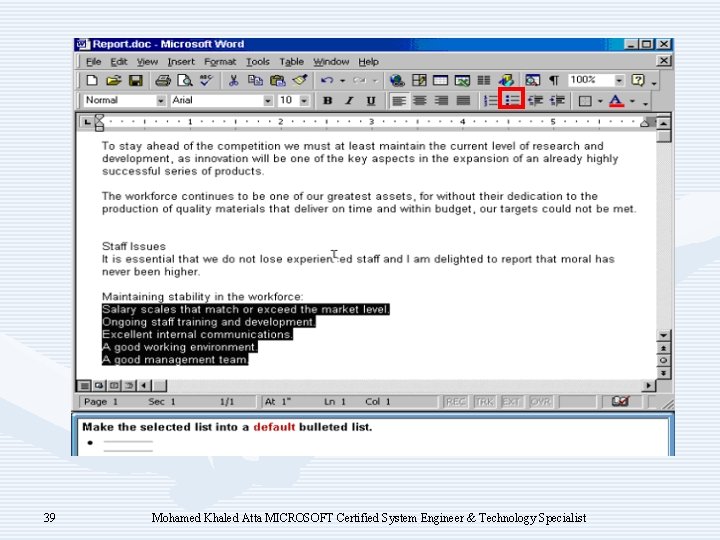
Task: Expand the border style dropdown arrow
Action: point(600,101)
